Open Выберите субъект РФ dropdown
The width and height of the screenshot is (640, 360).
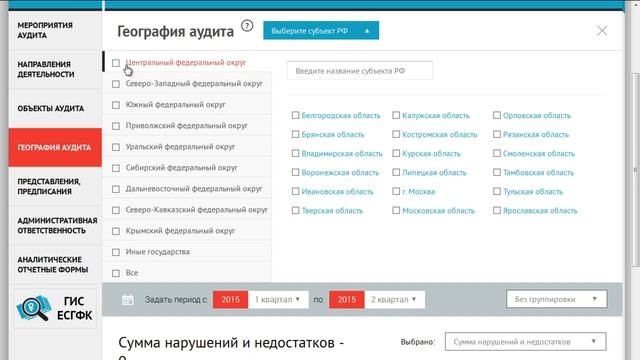(x=321, y=31)
